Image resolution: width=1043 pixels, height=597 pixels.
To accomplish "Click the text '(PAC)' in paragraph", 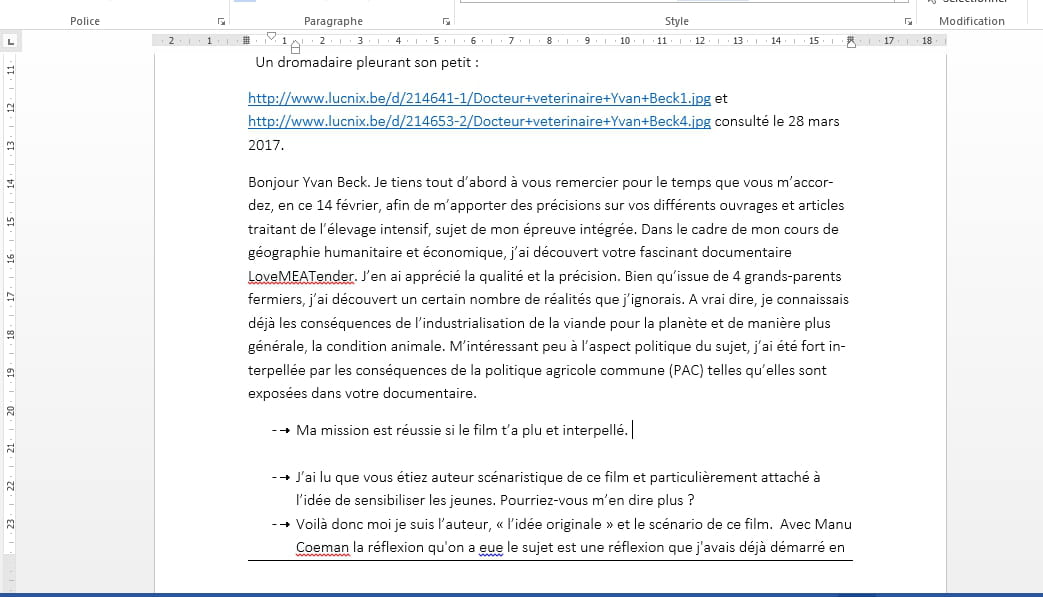I will (x=686, y=370).
